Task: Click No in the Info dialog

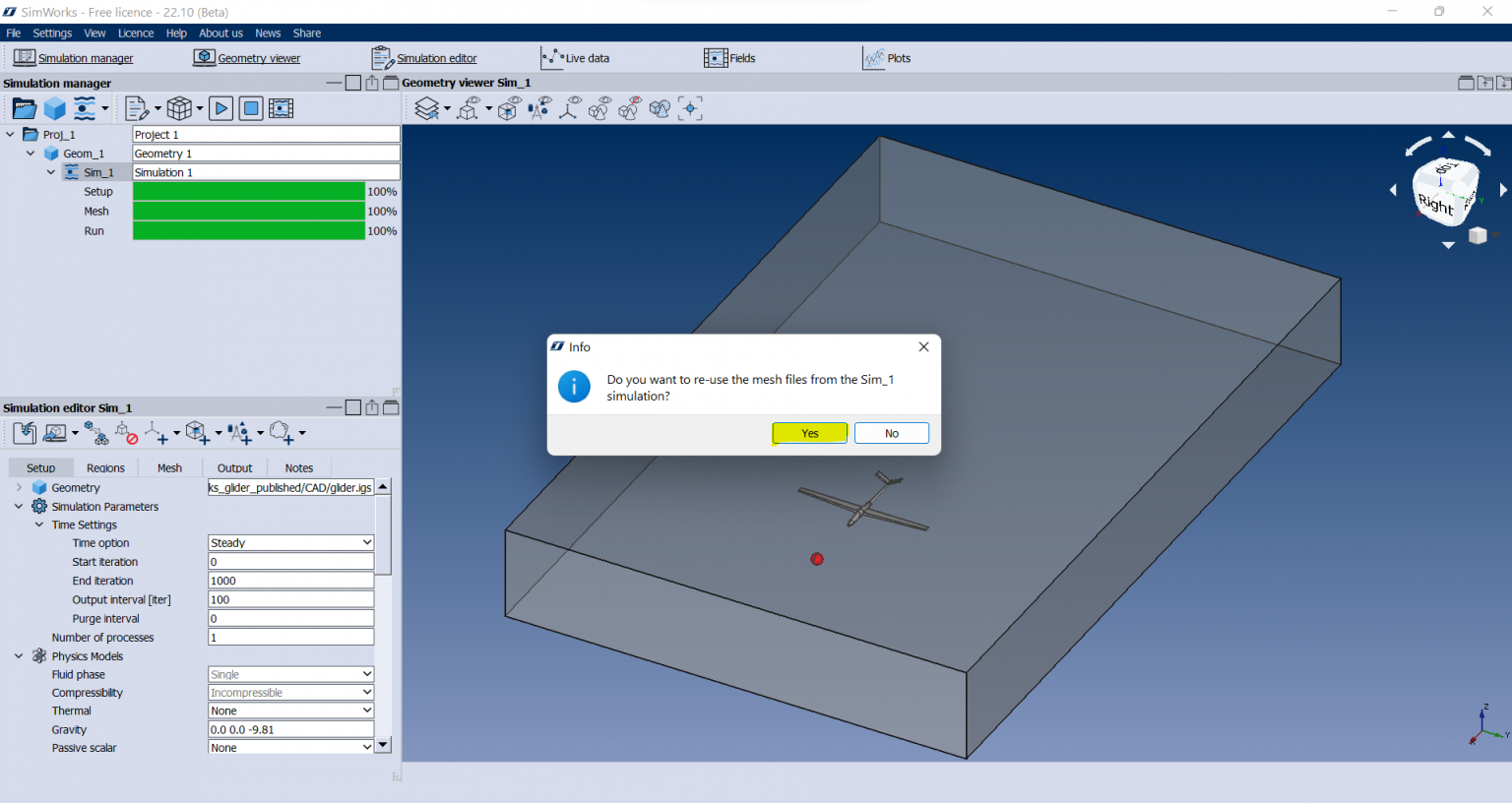Action: [892, 433]
